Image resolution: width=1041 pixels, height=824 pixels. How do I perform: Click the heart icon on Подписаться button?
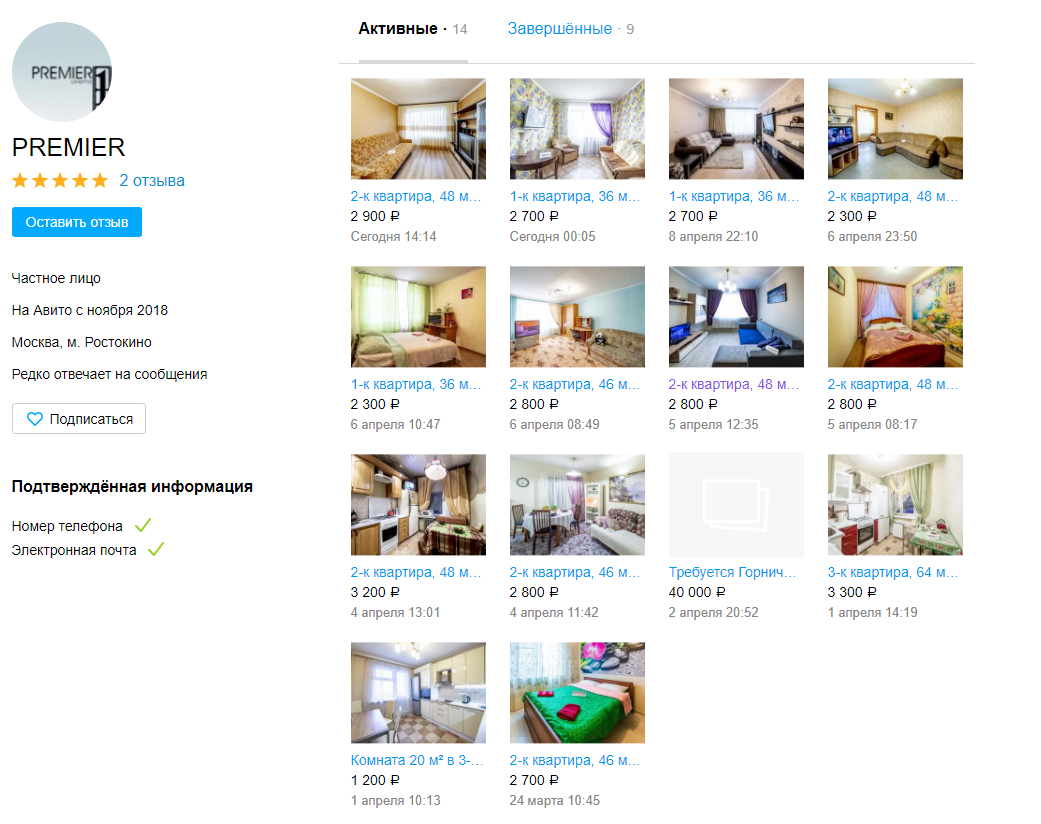click(x=35, y=419)
